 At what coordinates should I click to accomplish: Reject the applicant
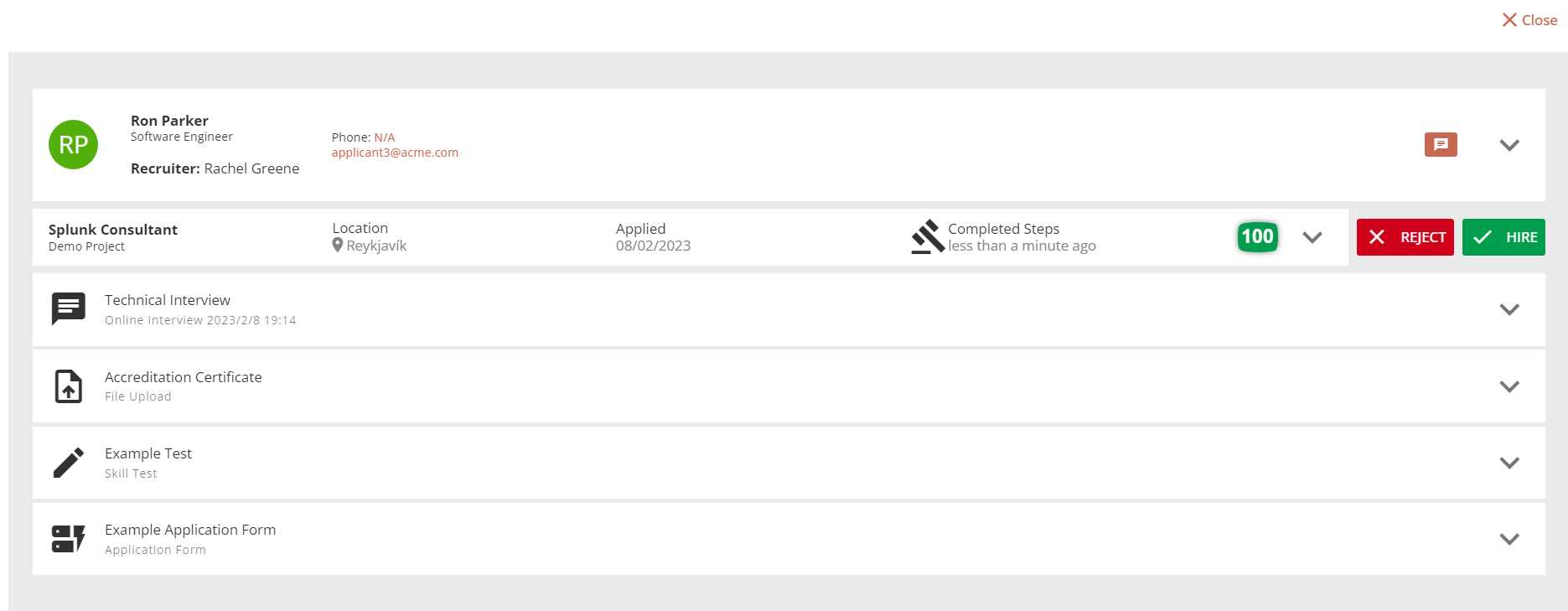1405,237
